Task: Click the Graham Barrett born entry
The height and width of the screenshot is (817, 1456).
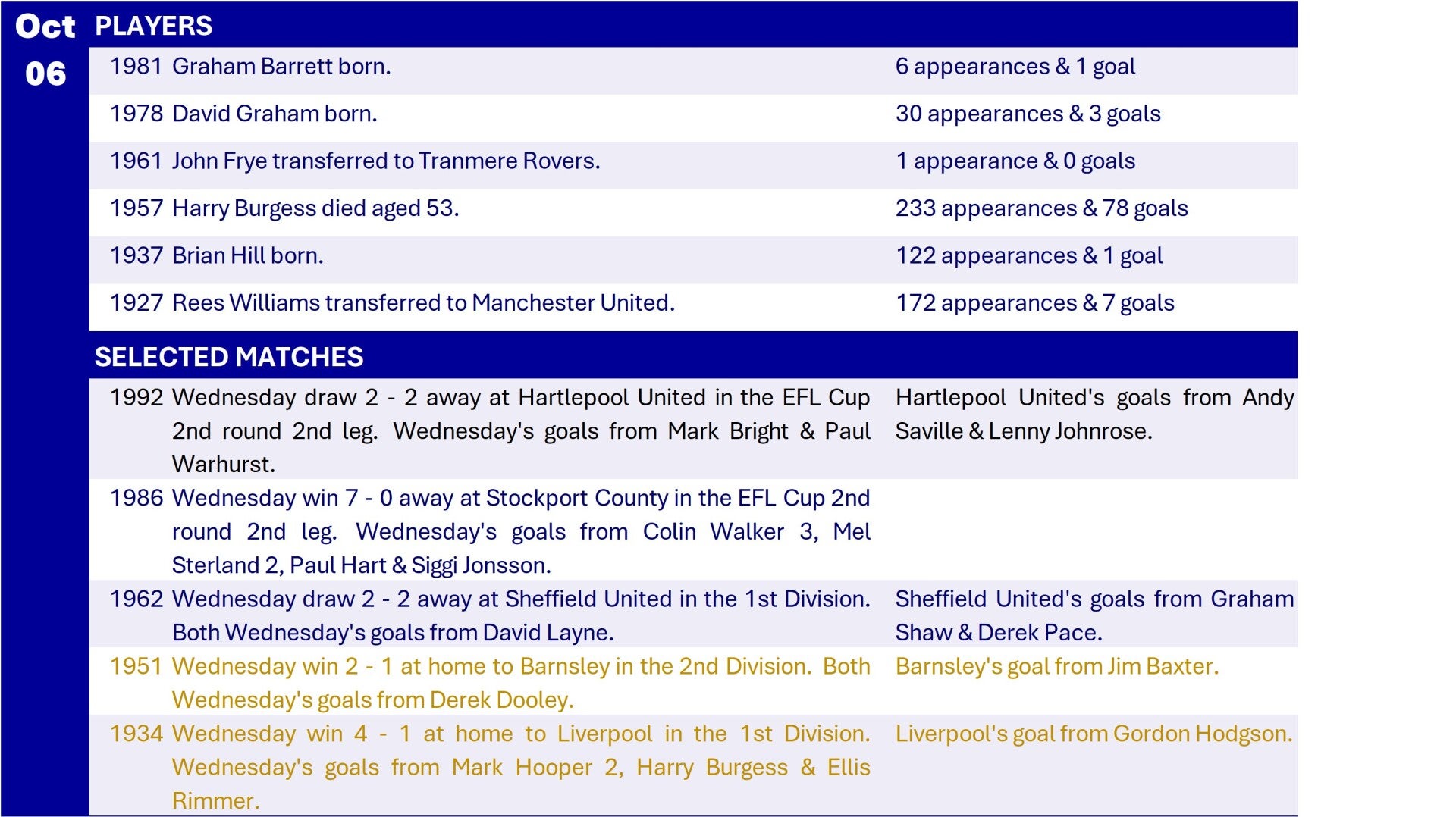Action: (x=281, y=67)
